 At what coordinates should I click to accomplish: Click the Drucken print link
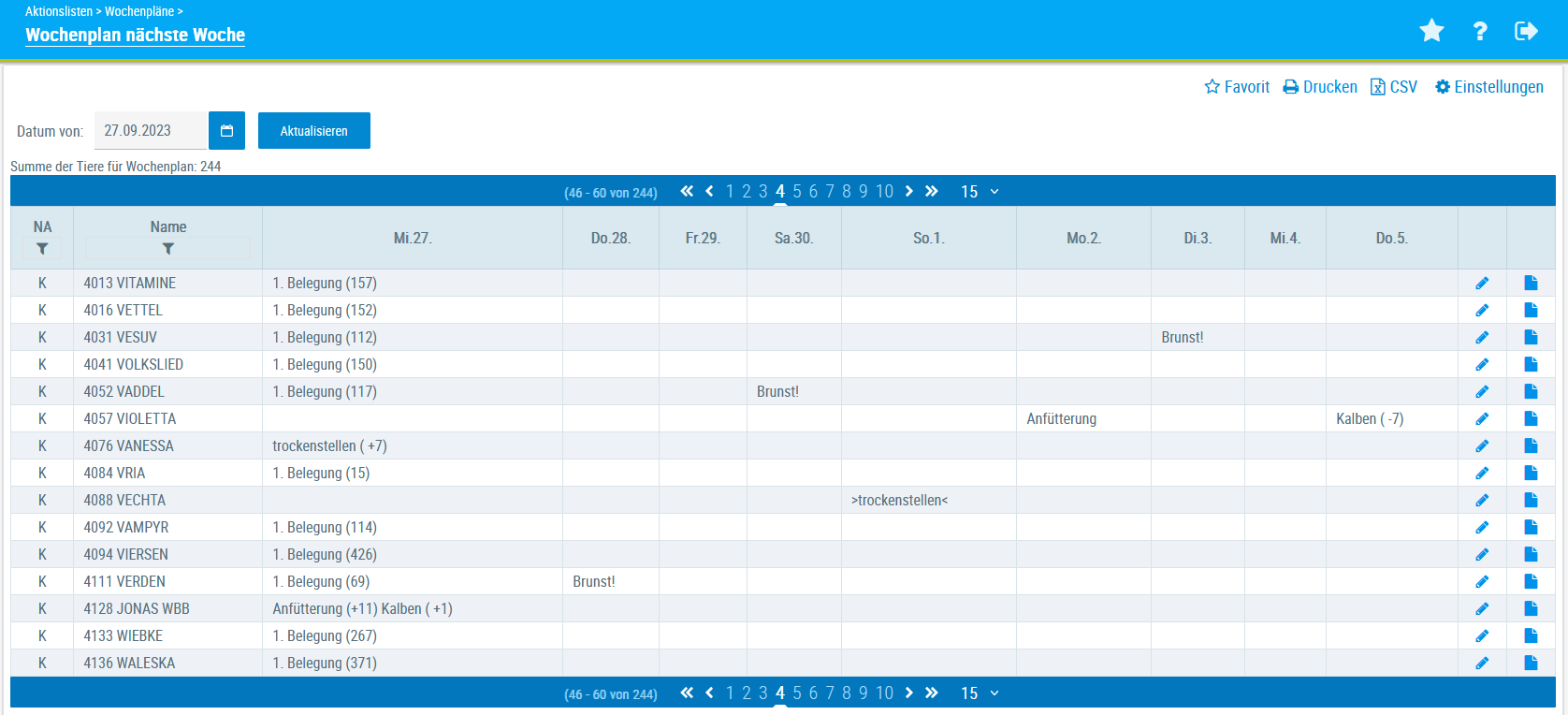[1320, 87]
